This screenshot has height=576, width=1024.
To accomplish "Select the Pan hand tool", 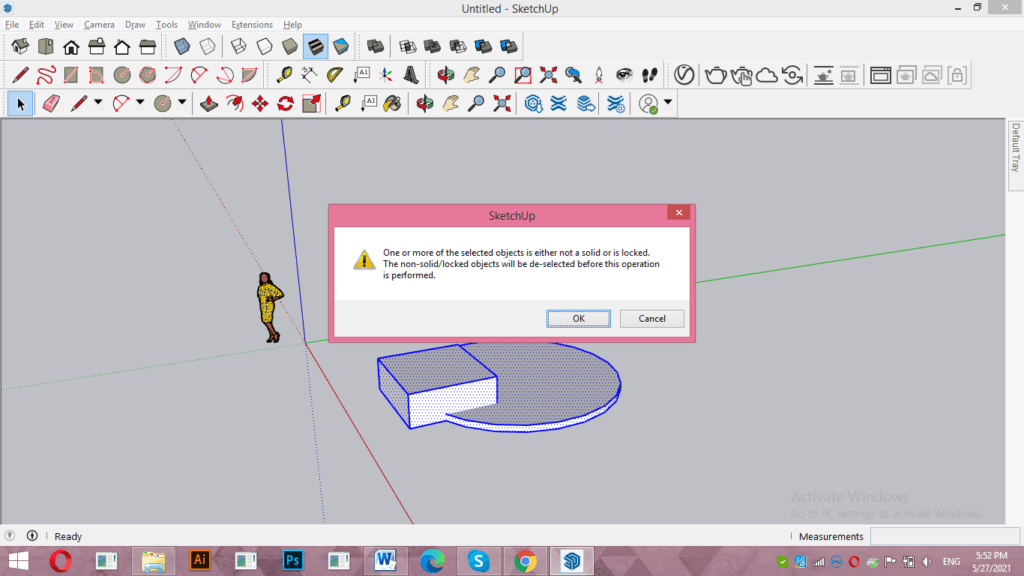I will [x=448, y=103].
